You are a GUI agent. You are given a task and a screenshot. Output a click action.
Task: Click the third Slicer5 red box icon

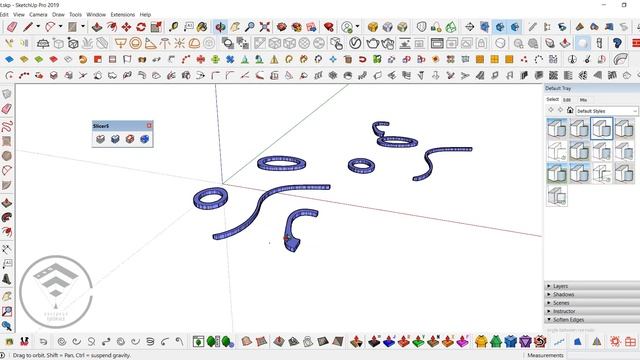(130, 139)
